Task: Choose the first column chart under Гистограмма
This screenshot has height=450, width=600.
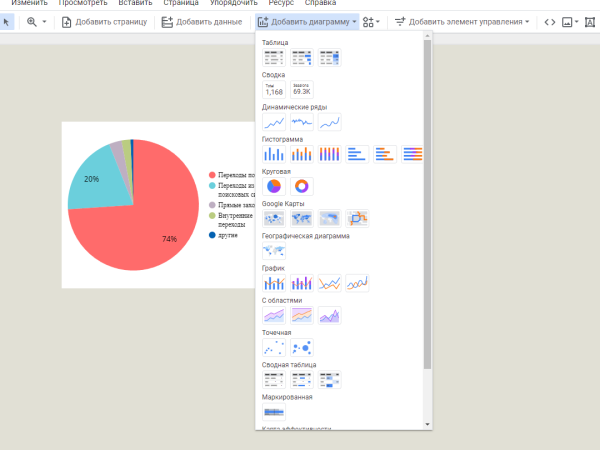Action: point(273,153)
